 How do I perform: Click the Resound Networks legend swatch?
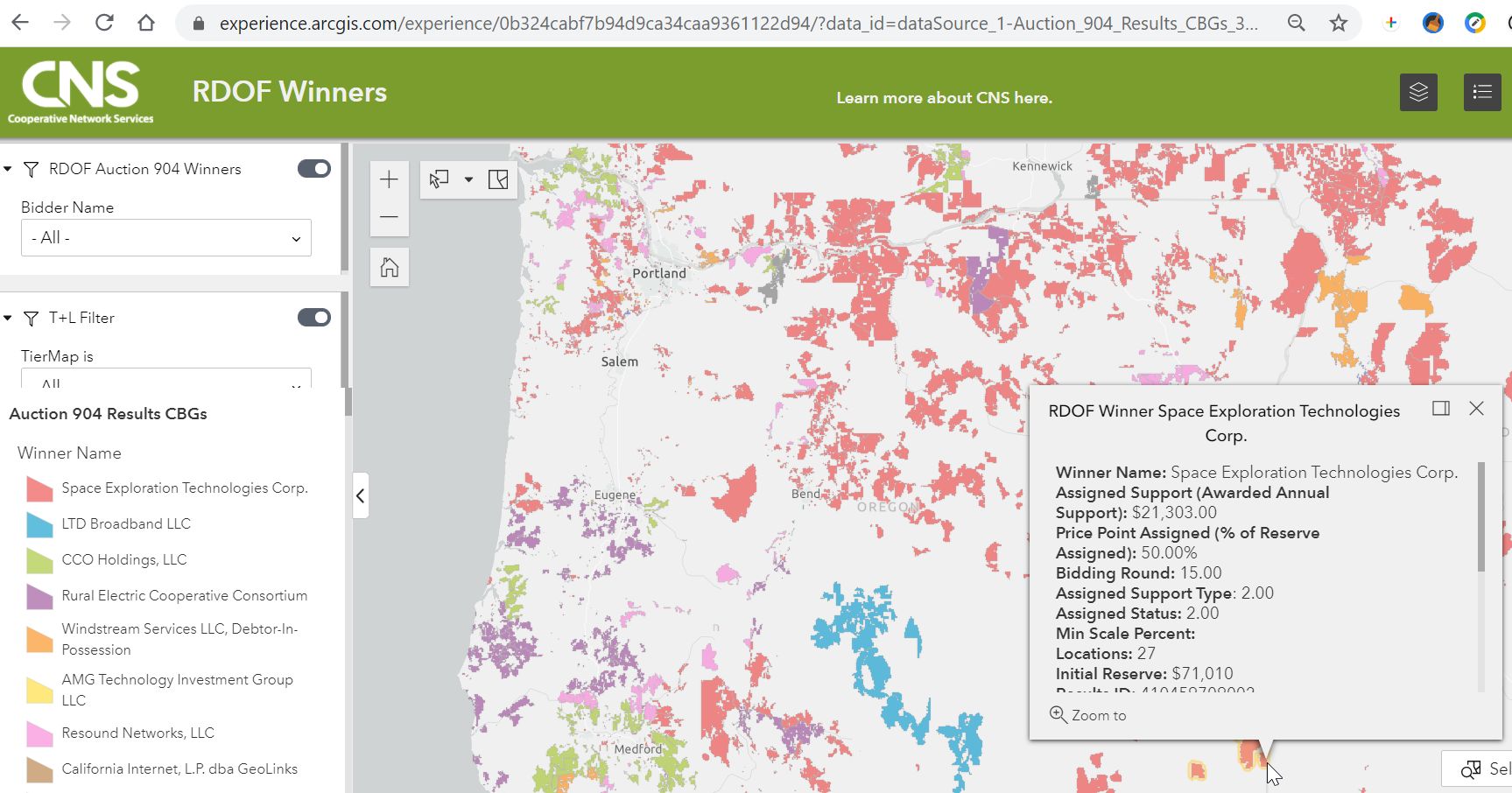39,733
